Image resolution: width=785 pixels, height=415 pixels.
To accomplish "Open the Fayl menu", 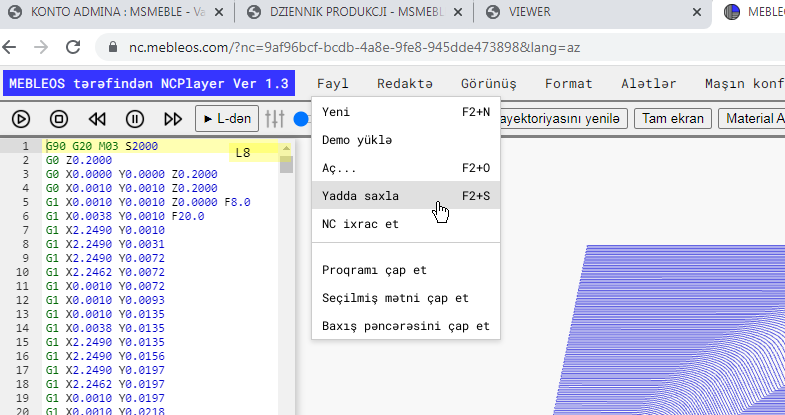I will click(x=332, y=84).
